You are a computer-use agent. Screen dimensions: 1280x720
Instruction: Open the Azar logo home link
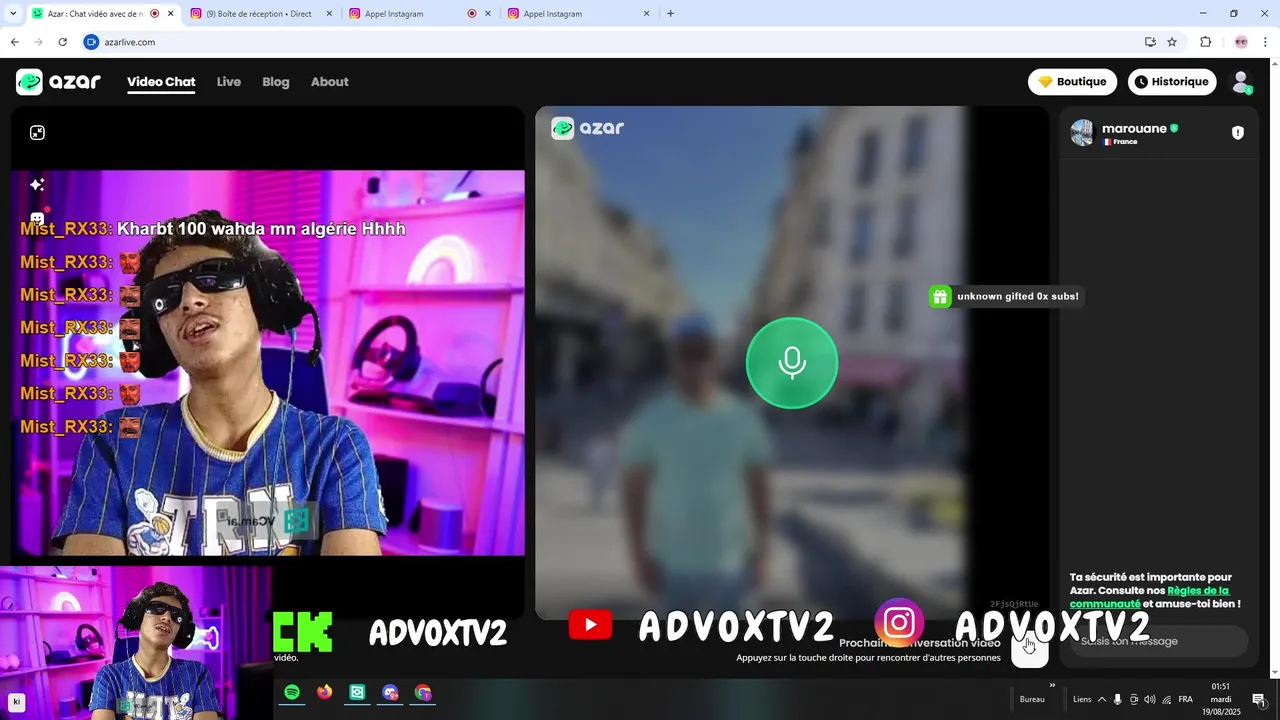[58, 82]
